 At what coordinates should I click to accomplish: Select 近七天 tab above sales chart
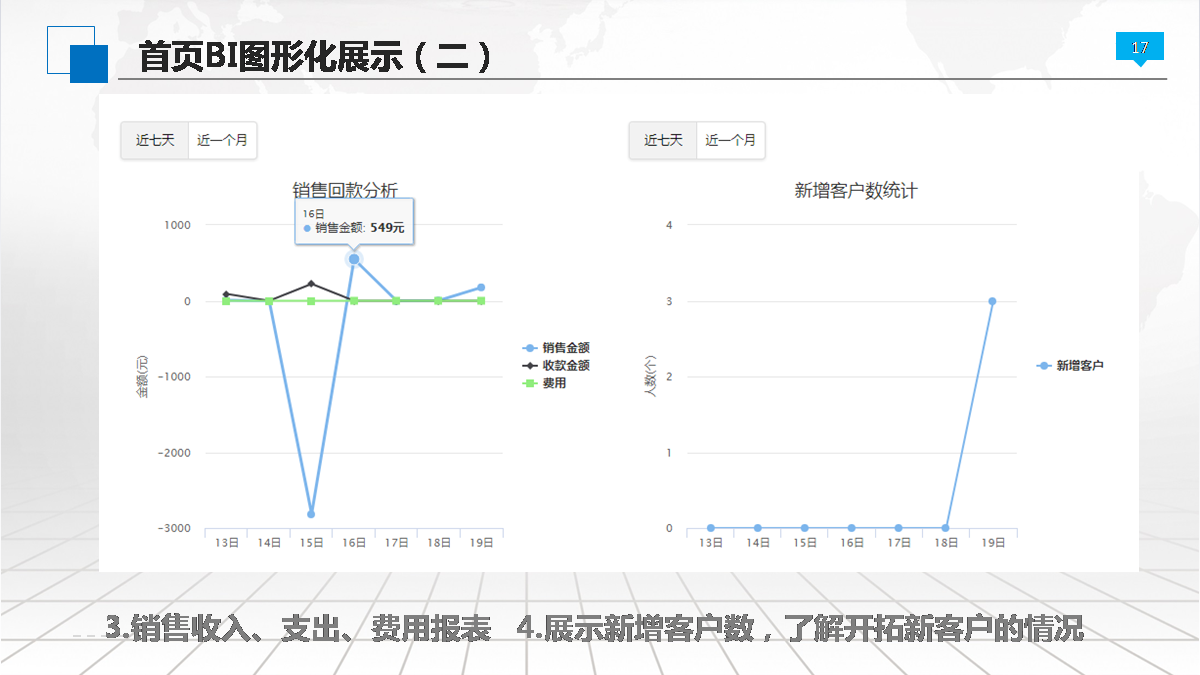coord(155,140)
